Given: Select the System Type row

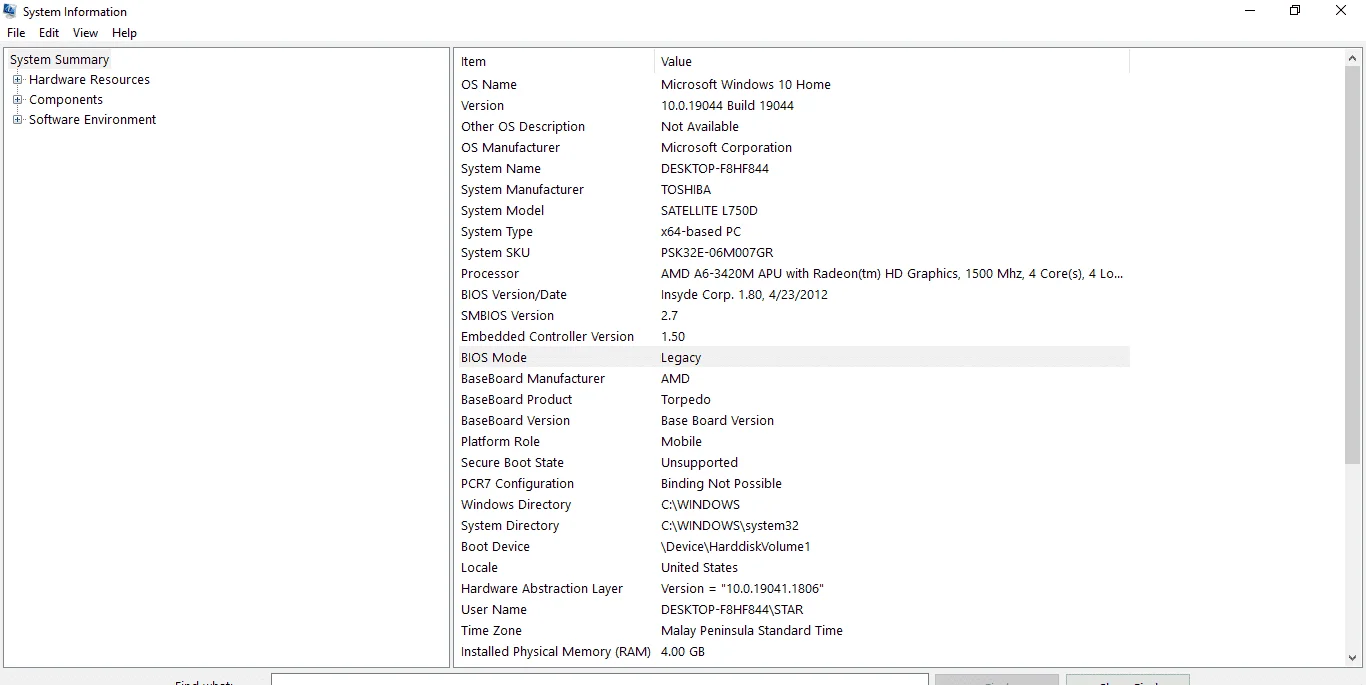Looking at the screenshot, I should [x=792, y=232].
